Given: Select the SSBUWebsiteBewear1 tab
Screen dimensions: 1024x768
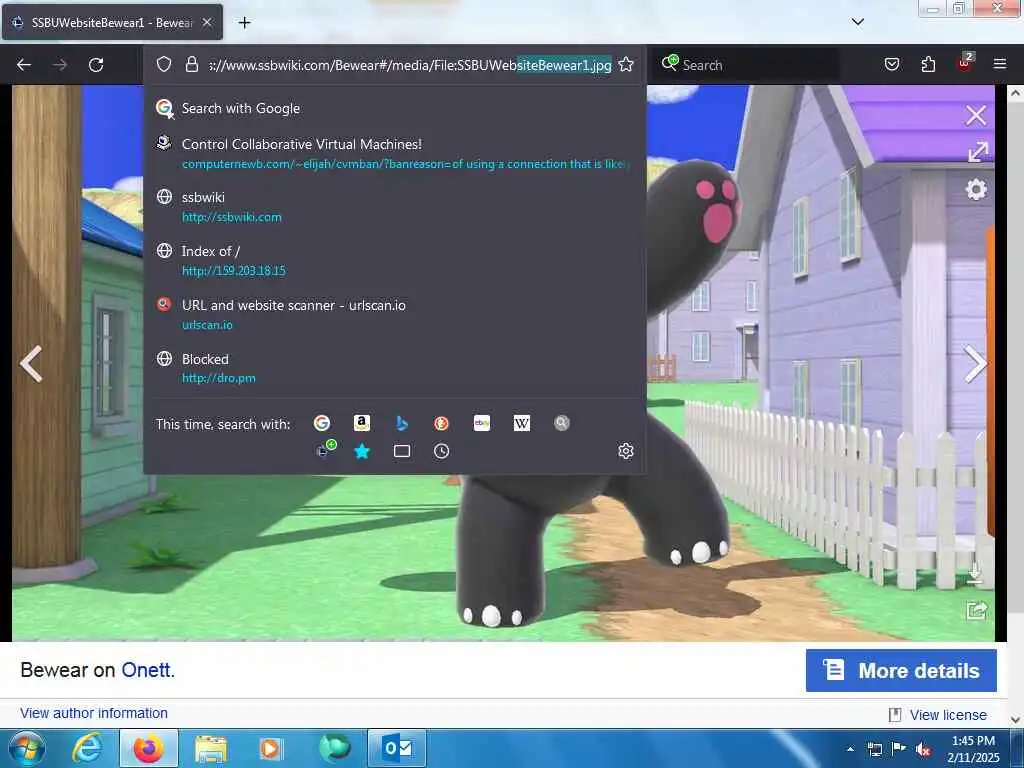Looking at the screenshot, I should [x=112, y=23].
